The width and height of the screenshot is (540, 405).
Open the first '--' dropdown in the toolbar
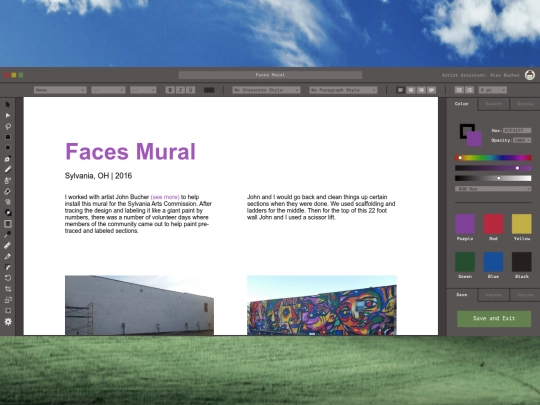pyautogui.click(x=108, y=90)
